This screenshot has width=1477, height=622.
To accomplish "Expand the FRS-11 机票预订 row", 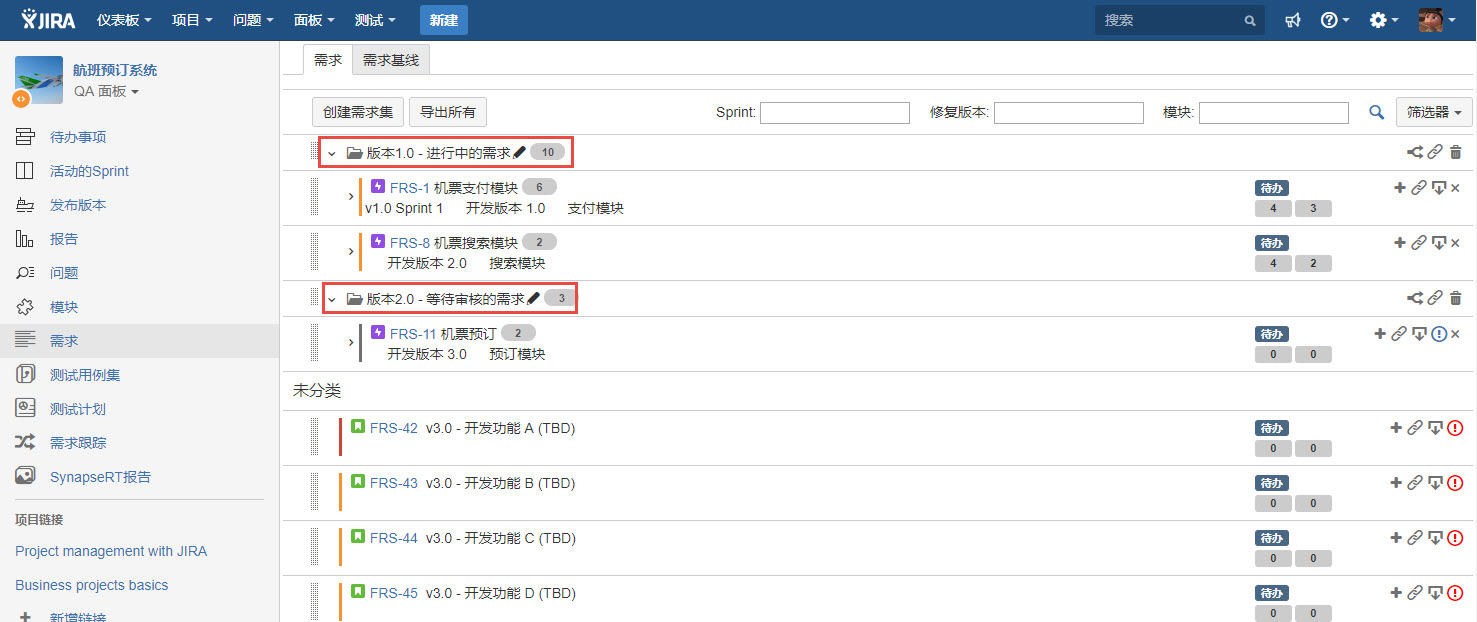I will point(351,343).
